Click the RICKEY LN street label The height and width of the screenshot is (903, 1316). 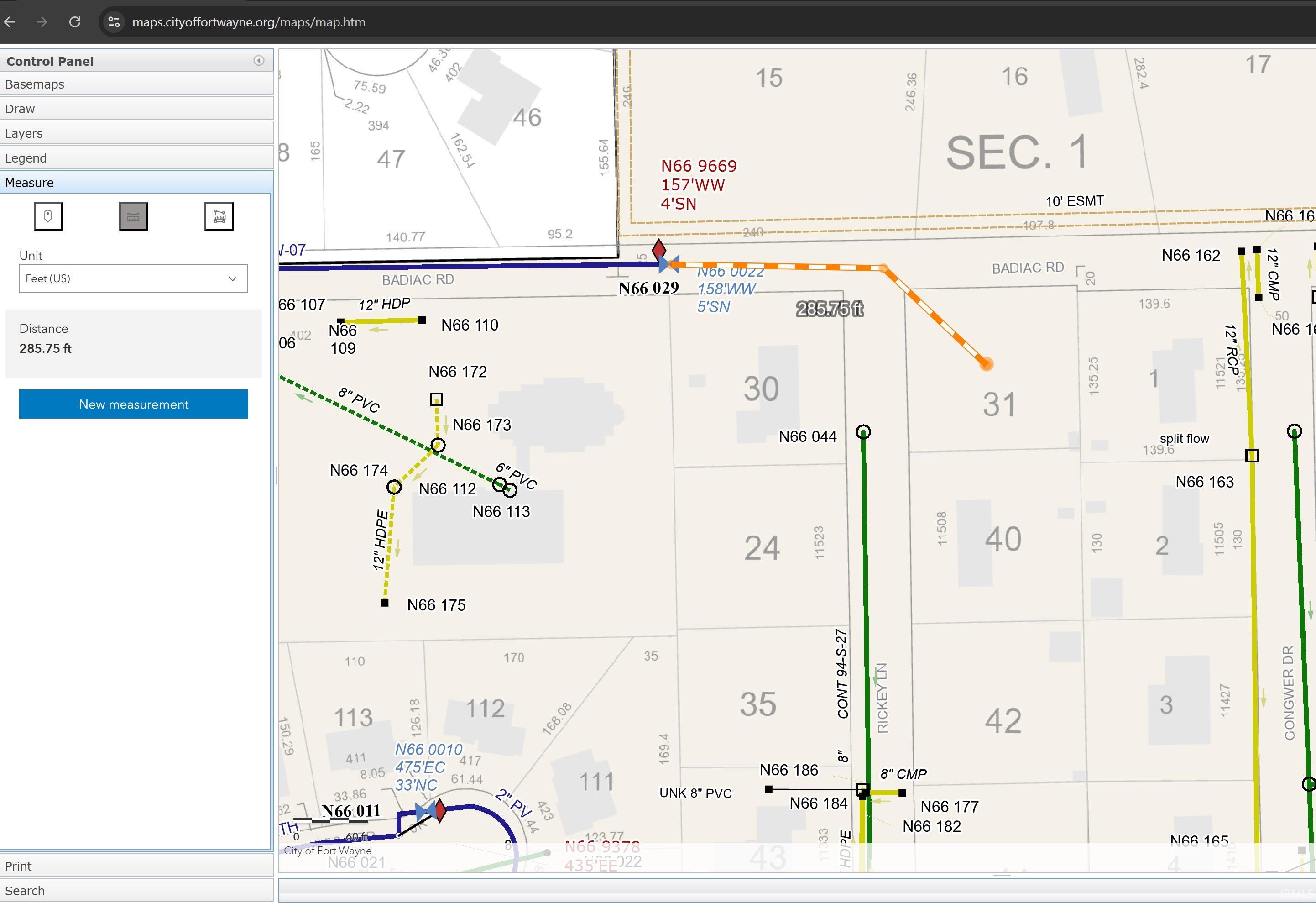(882, 698)
